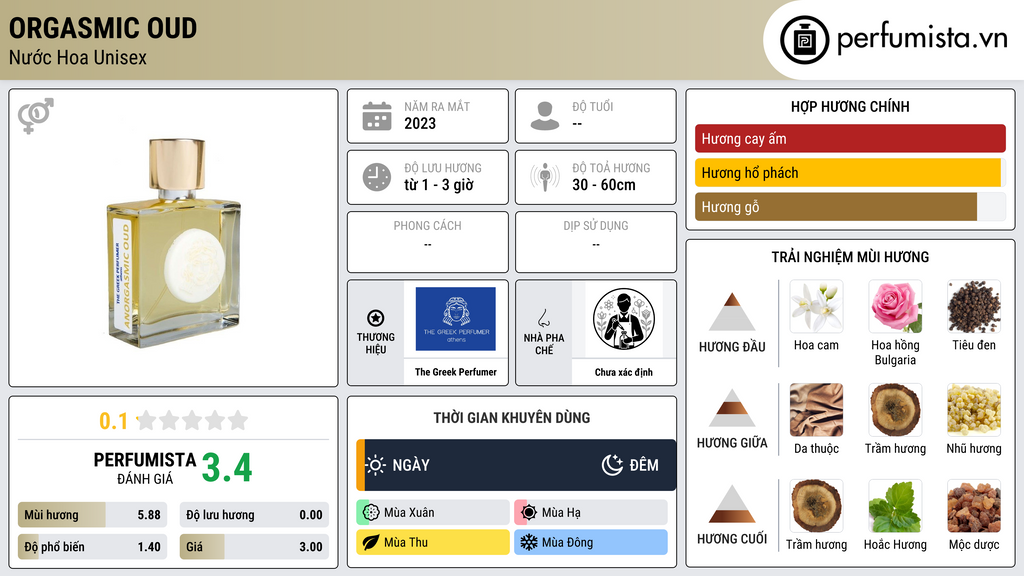Click the Mùa Hạ season label
The image size is (1024, 576).
click(x=561, y=513)
